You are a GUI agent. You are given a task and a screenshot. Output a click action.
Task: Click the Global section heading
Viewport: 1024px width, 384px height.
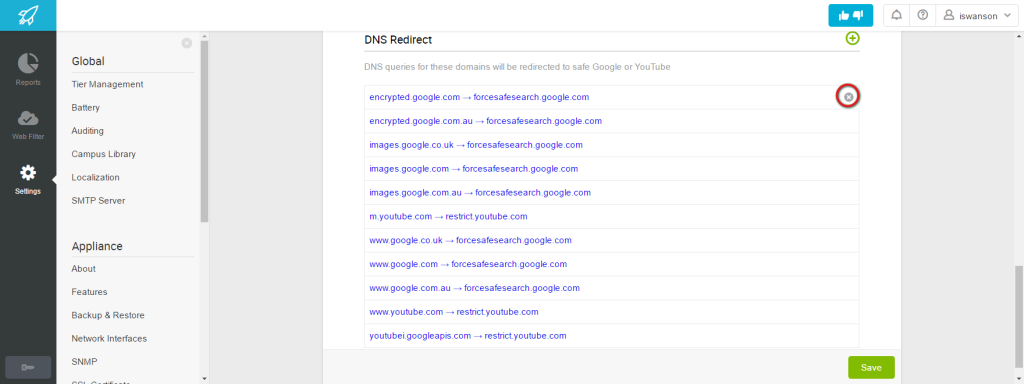click(x=88, y=61)
